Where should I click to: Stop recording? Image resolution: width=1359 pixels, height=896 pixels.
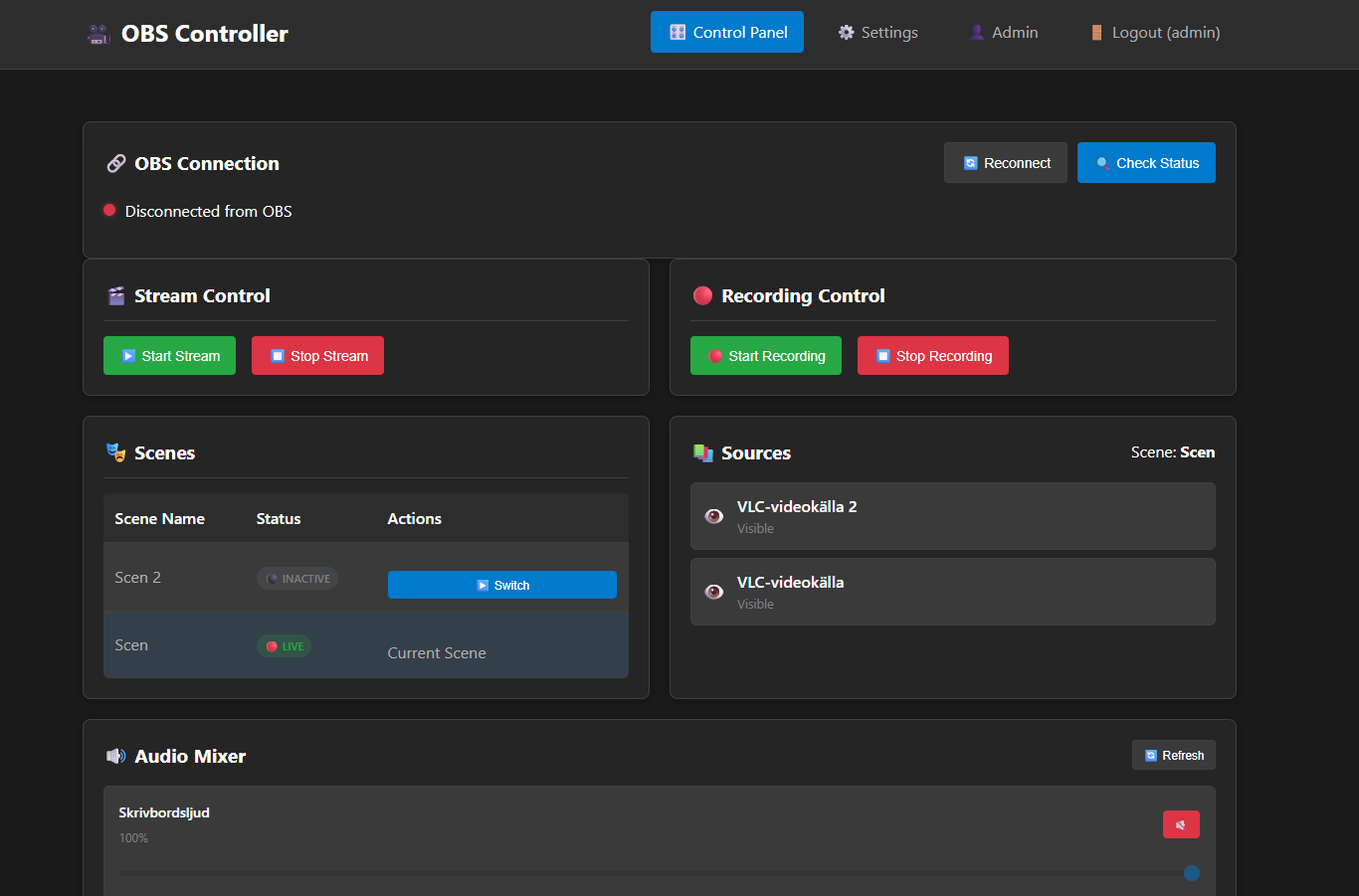pyautogui.click(x=933, y=356)
